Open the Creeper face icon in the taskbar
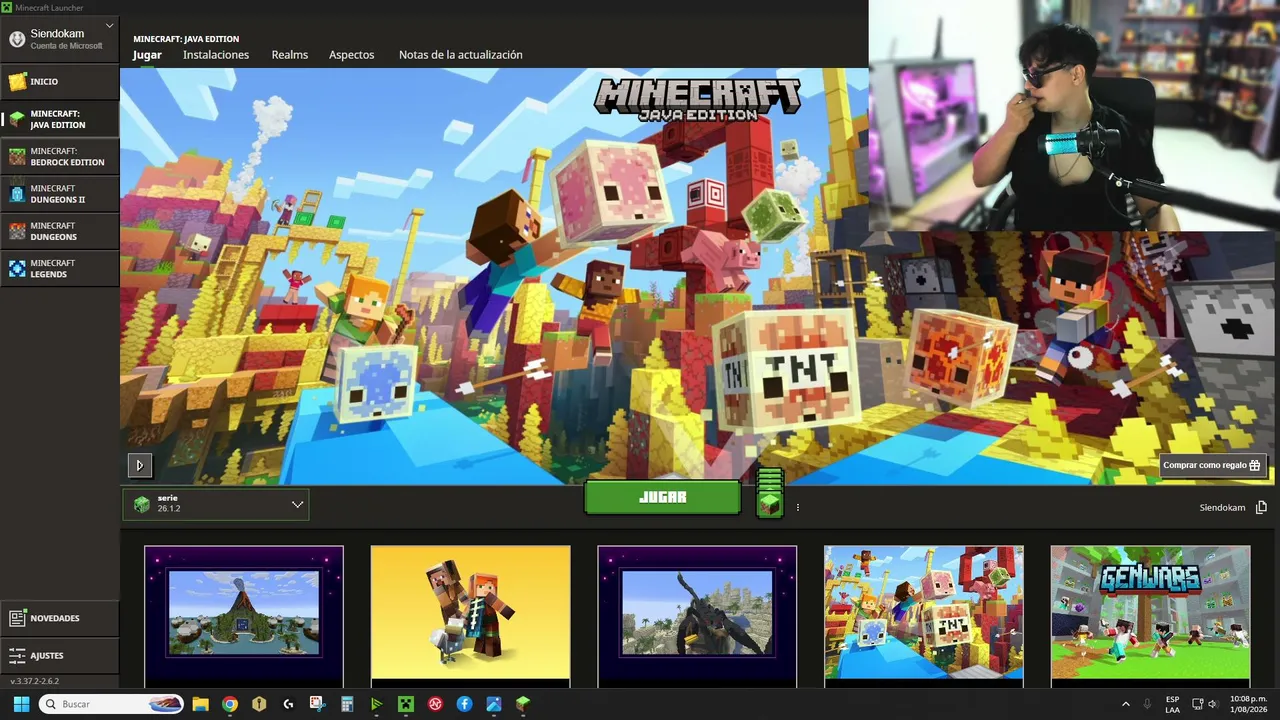Screen dimensions: 1280x720 pyautogui.click(x=406, y=704)
